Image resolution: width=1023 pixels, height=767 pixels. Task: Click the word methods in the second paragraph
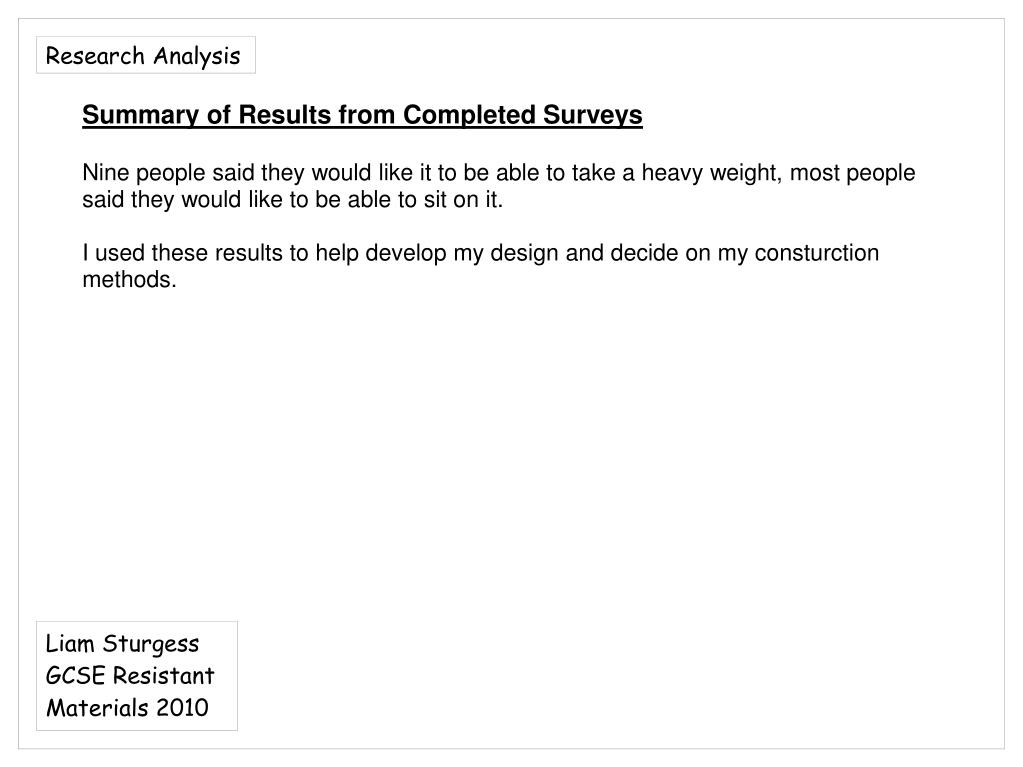click(x=127, y=280)
